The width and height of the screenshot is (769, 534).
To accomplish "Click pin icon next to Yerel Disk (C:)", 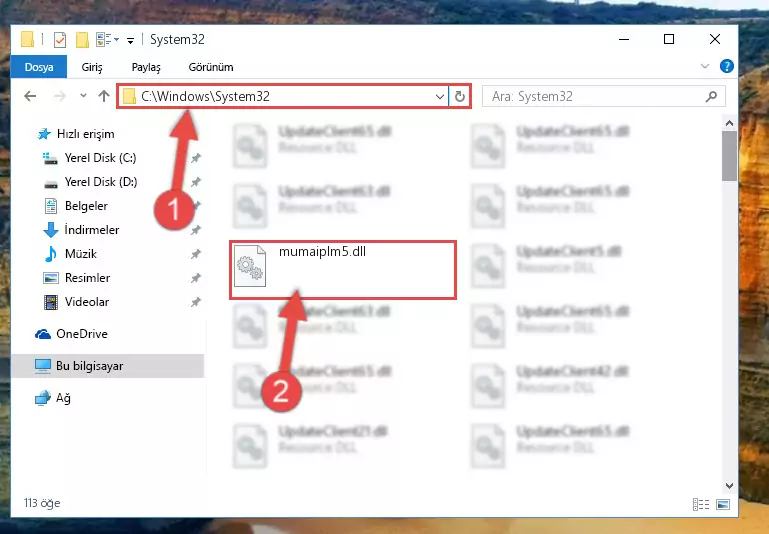I will (196, 158).
